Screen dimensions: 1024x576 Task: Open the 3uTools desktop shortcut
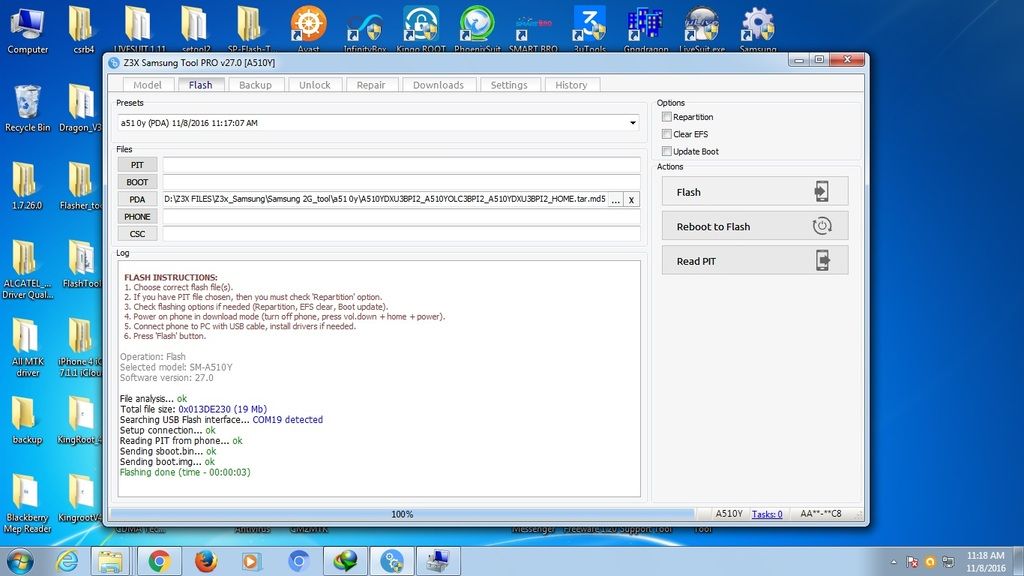pos(590,28)
